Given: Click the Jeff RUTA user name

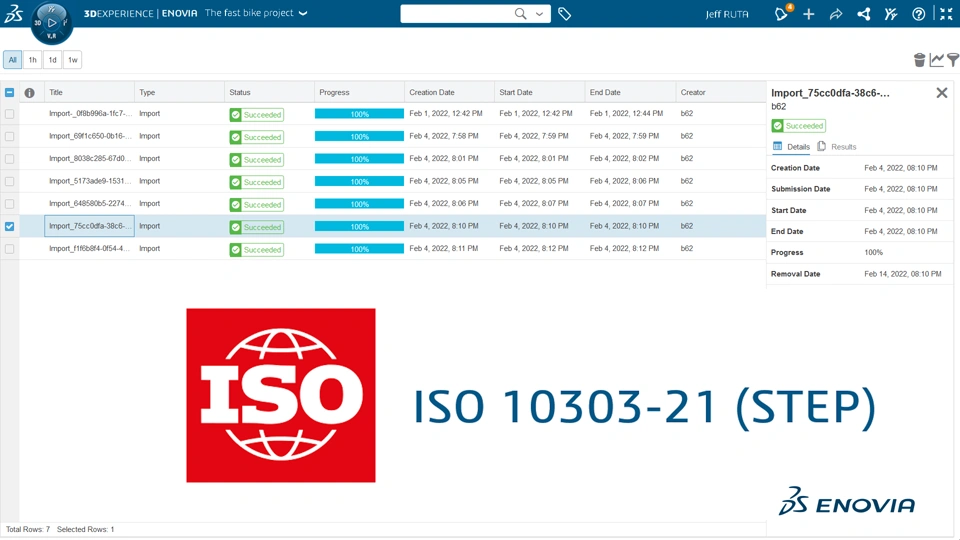Looking at the screenshot, I should [727, 14].
